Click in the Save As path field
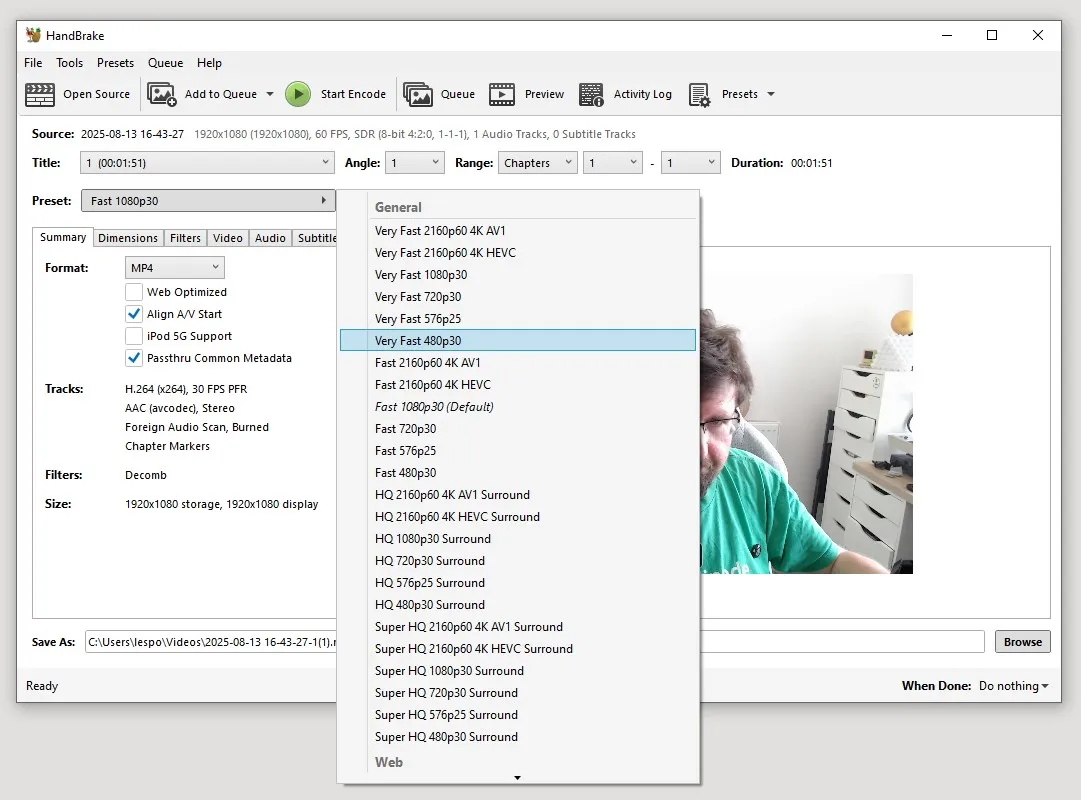This screenshot has width=1081, height=800. point(211,642)
